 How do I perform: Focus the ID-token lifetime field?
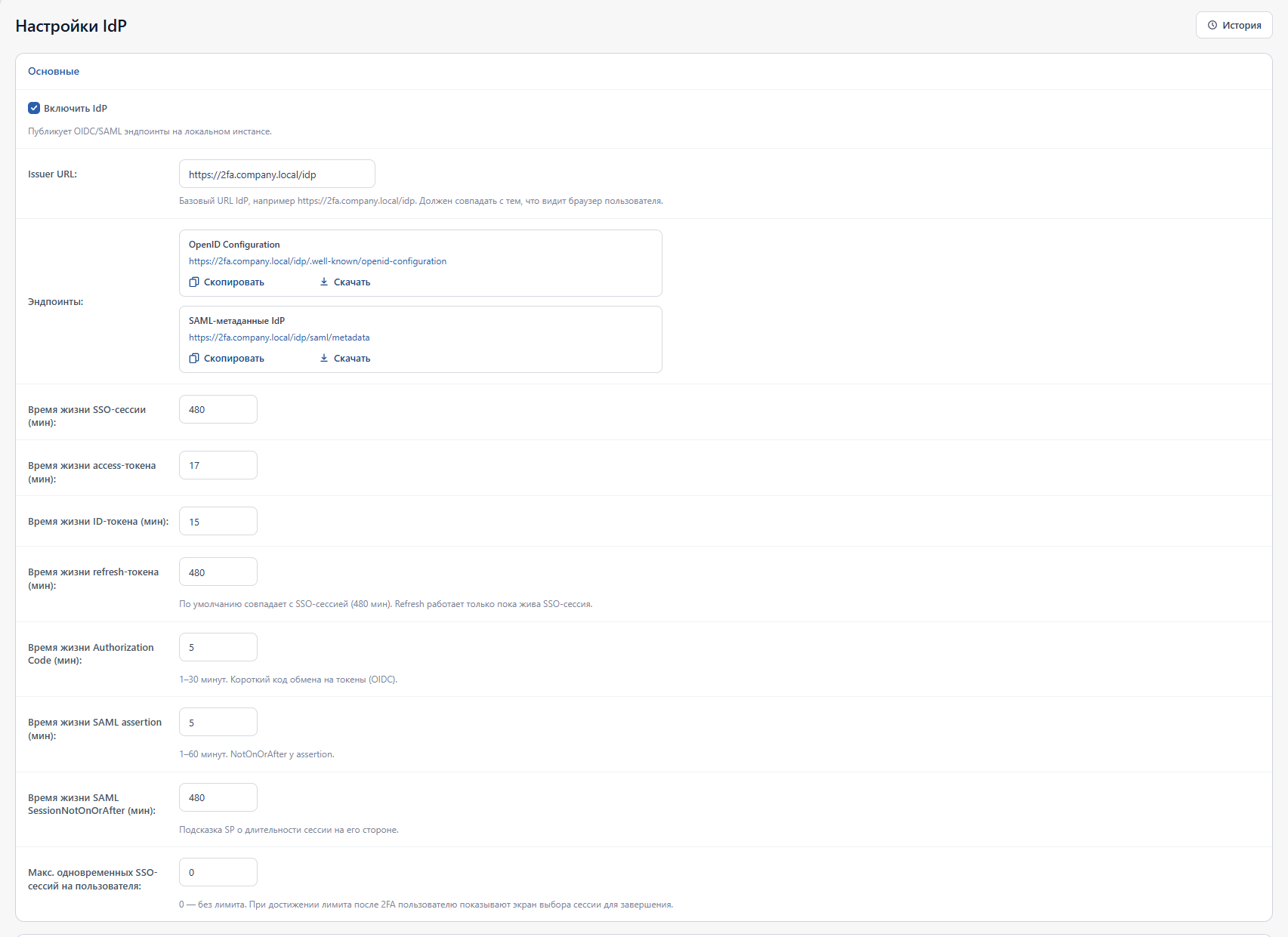pos(218,521)
